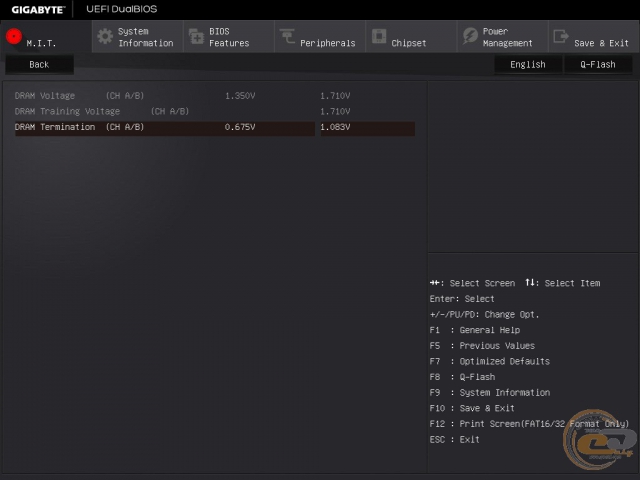640x480 pixels.
Task: Click the Peripherals connector icon
Action: point(287,36)
